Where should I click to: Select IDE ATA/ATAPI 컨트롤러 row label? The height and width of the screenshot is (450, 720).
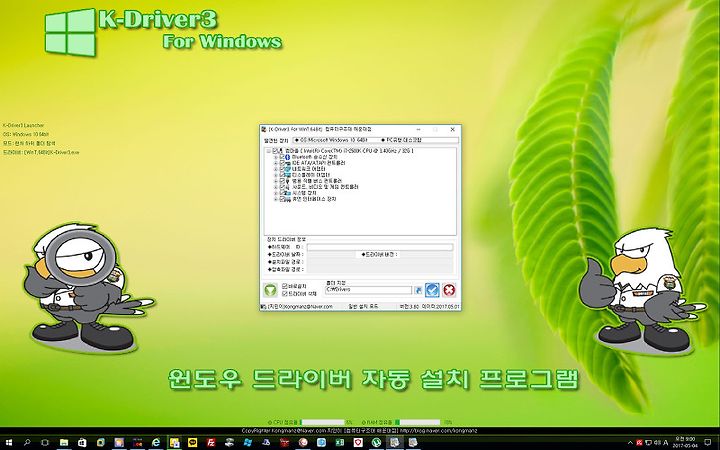coord(319,163)
